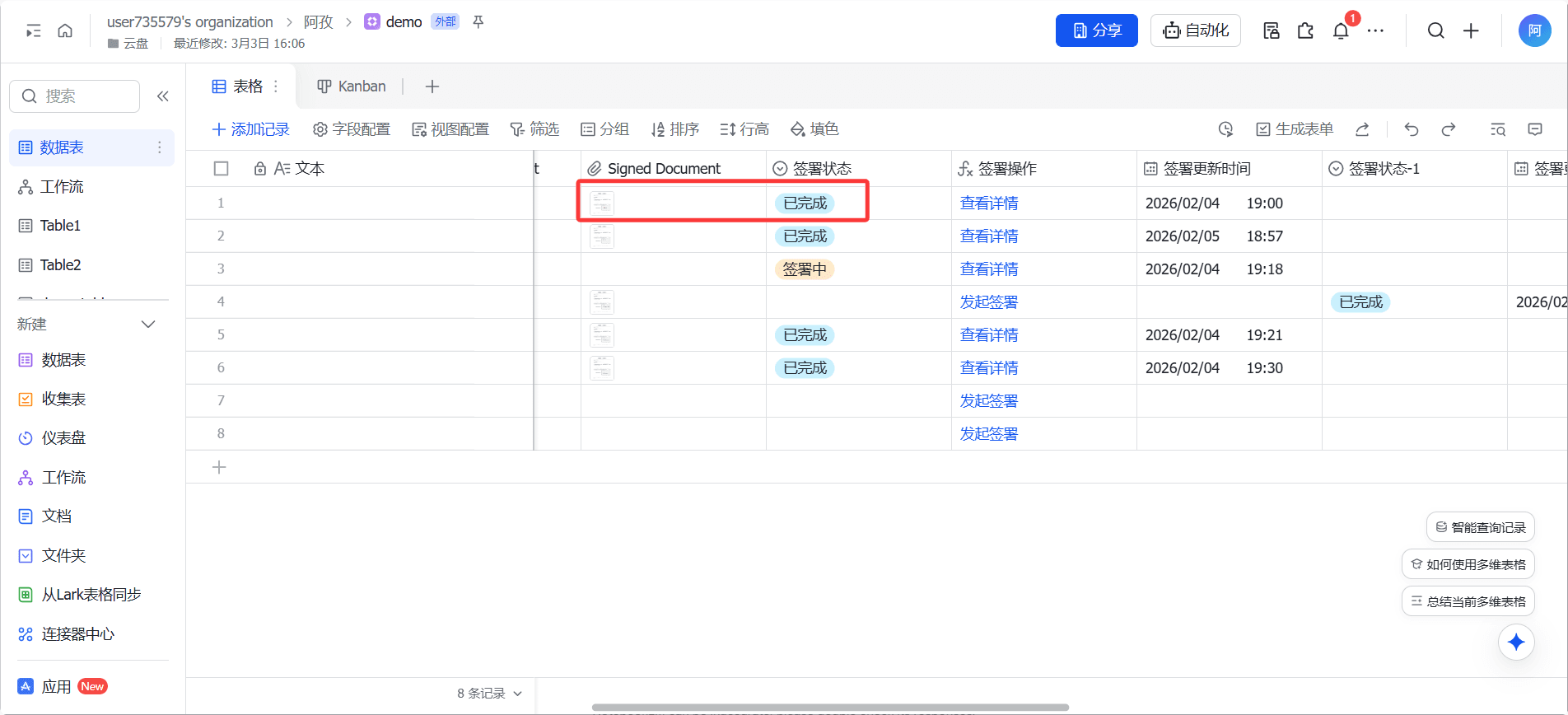Click the plus icon in the header
This screenshot has height=715, width=1568.
point(1471,30)
